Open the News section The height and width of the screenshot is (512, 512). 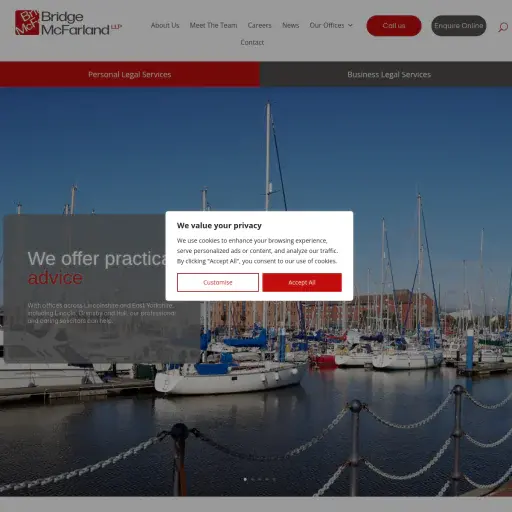click(290, 25)
